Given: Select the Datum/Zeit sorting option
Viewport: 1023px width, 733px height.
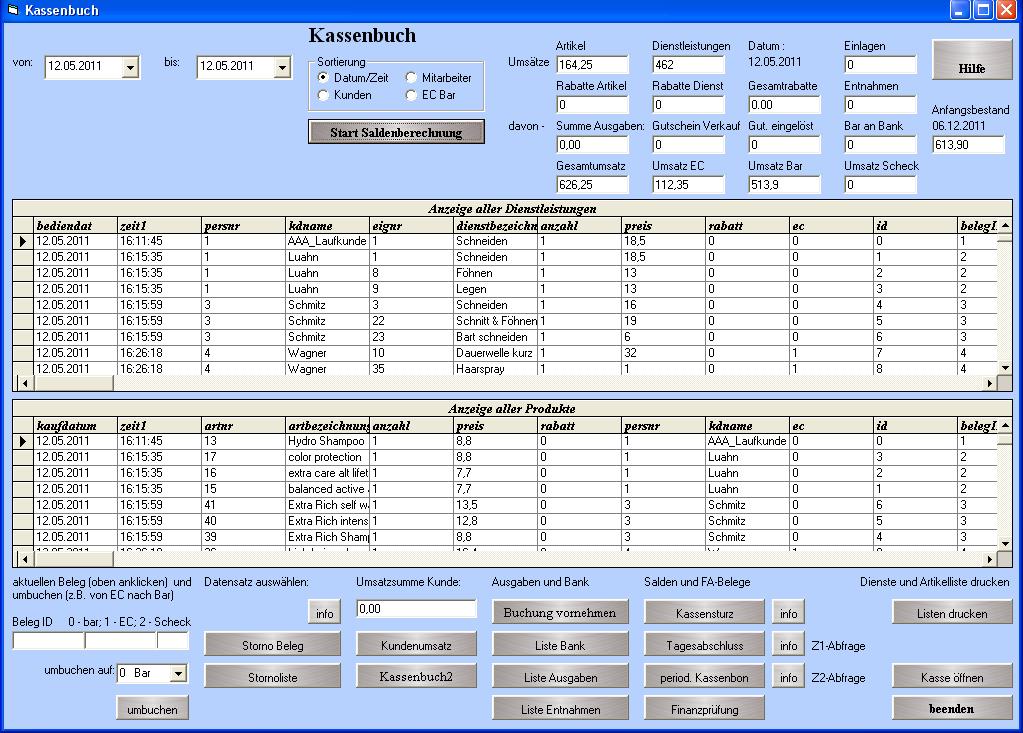Looking at the screenshot, I should 324,77.
